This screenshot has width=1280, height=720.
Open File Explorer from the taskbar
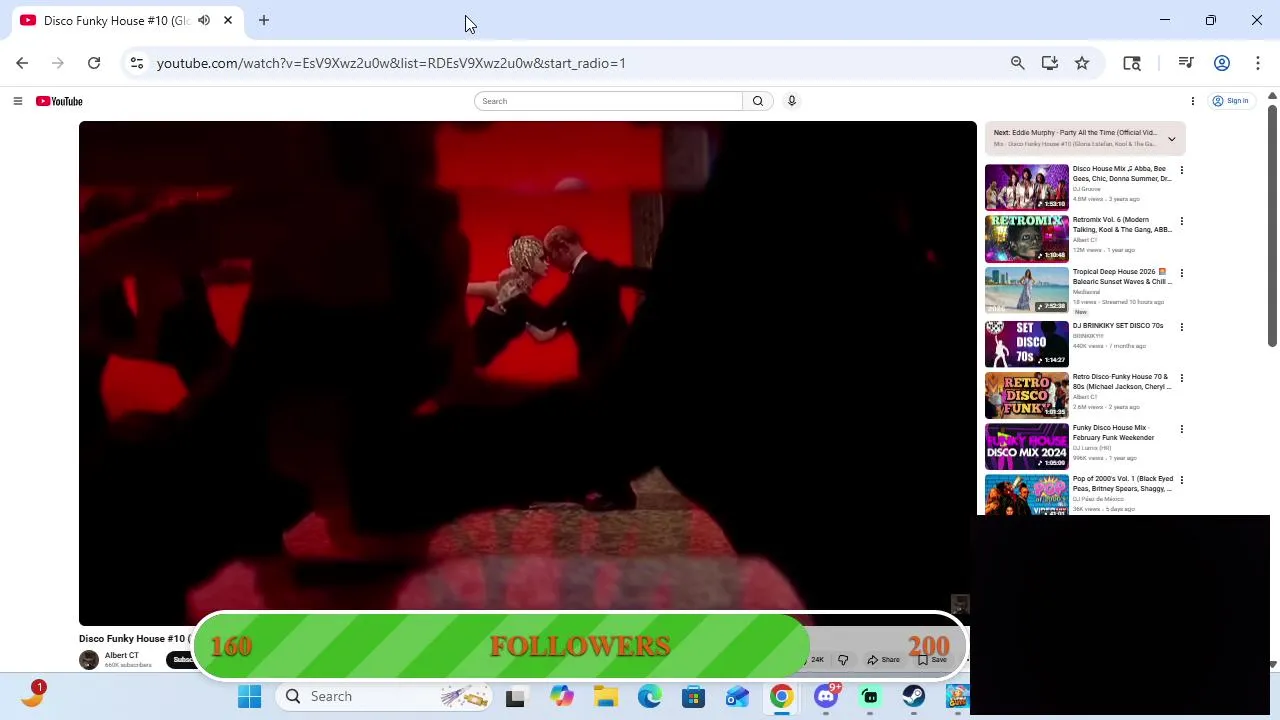(x=606, y=696)
